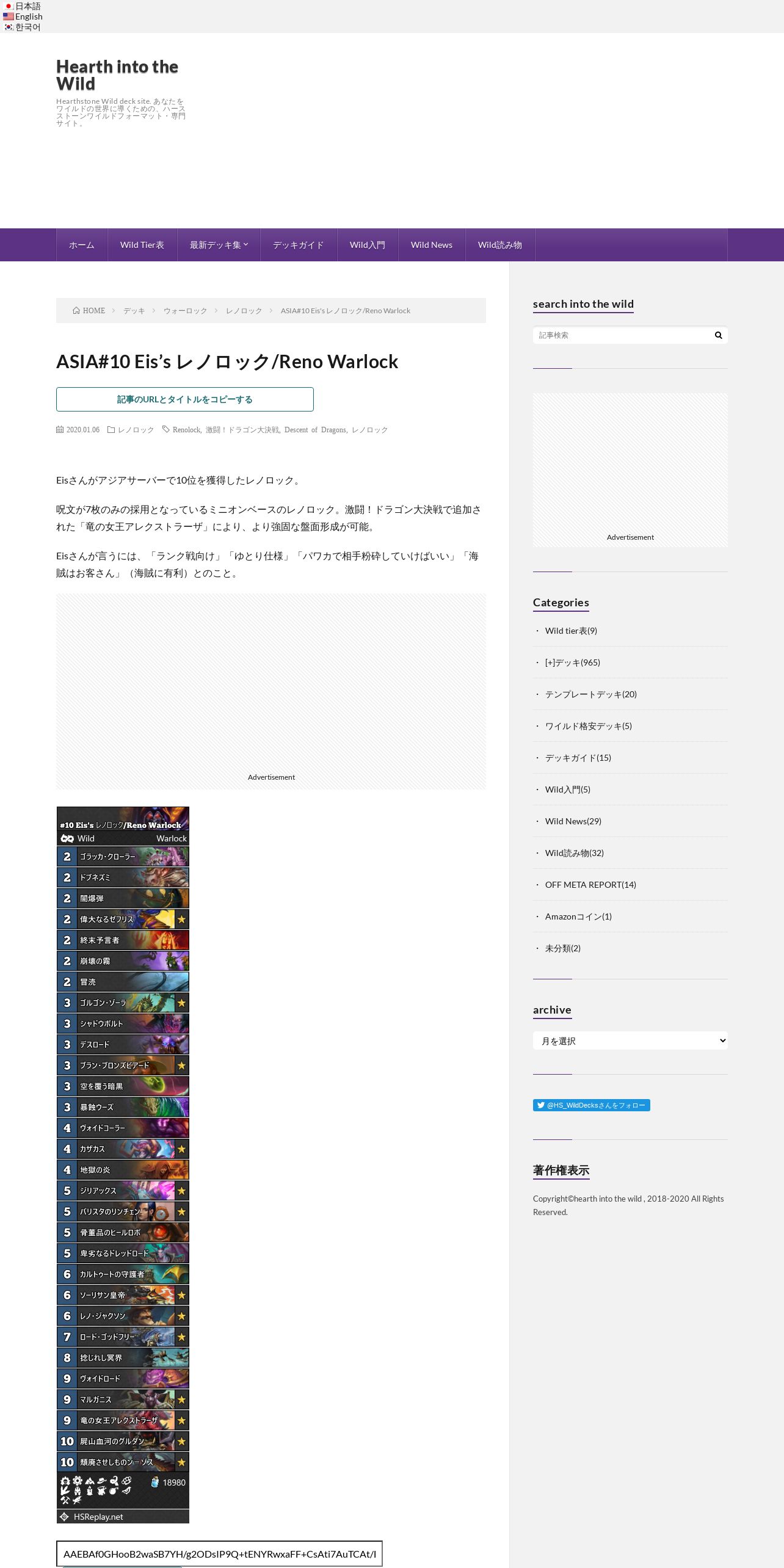Image resolution: width=784 pixels, height=1568 pixels.
Task: Click the legendary star on Kazakus row
Action: pos(181,1149)
